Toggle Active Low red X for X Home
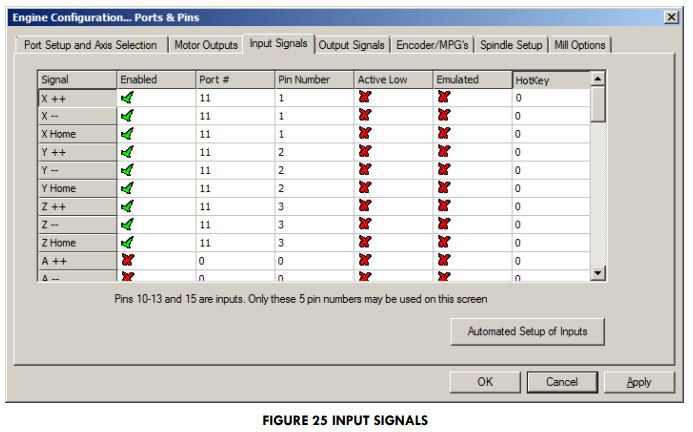The height and width of the screenshot is (432, 693). pyautogui.click(x=364, y=134)
